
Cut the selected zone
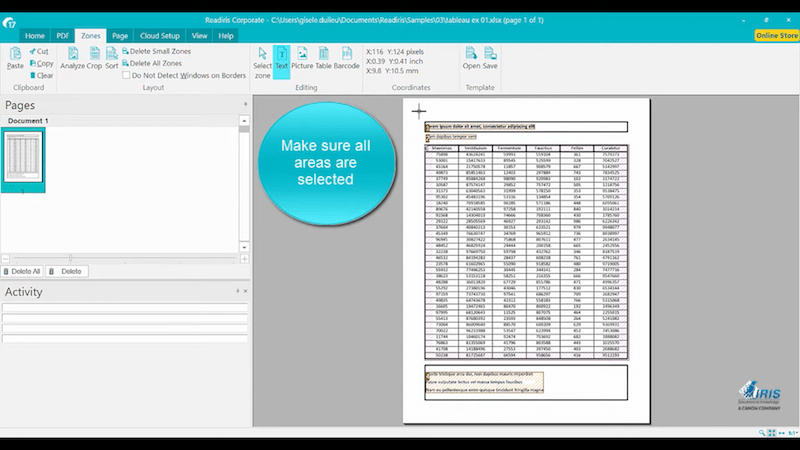tap(39, 52)
